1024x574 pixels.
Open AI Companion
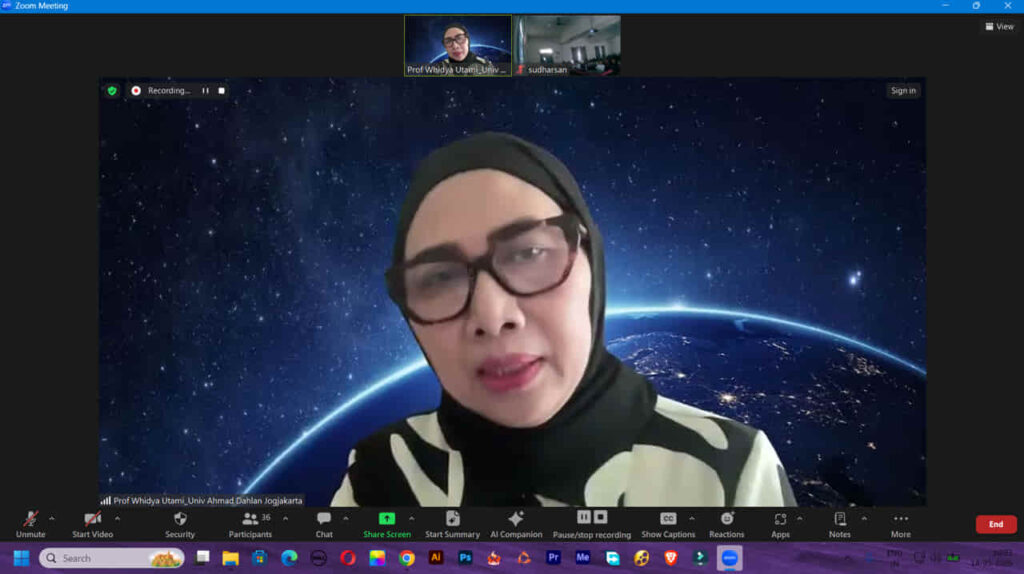pyautogui.click(x=516, y=524)
